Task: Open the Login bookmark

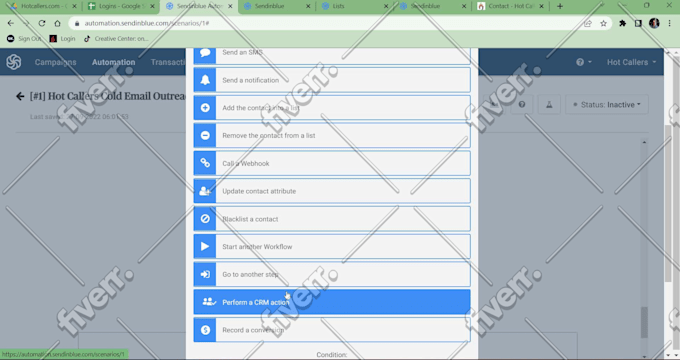Action: click(62, 39)
